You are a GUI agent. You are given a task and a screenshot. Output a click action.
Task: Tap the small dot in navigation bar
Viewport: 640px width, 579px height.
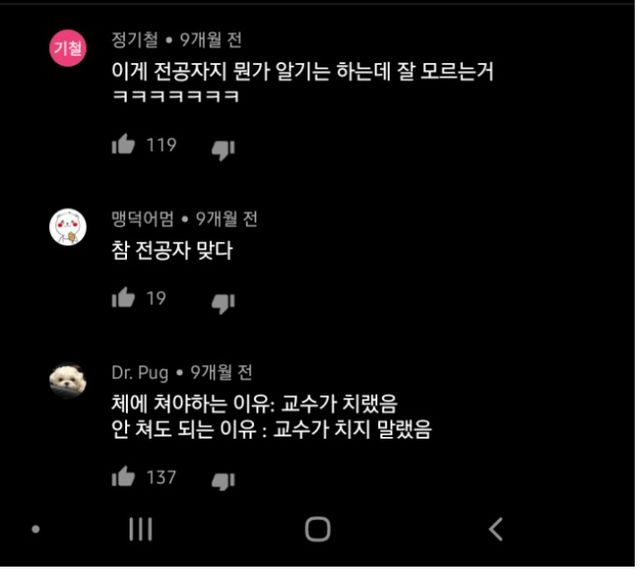(36, 529)
